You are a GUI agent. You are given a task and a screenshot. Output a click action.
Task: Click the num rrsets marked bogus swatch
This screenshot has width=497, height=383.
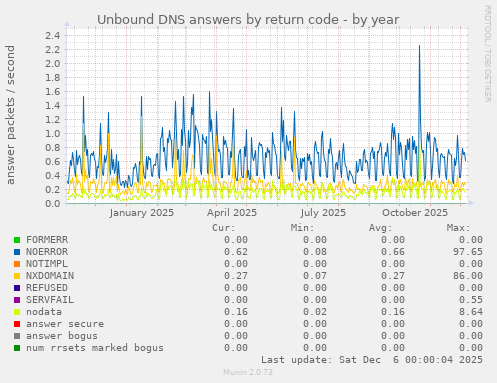point(17,348)
